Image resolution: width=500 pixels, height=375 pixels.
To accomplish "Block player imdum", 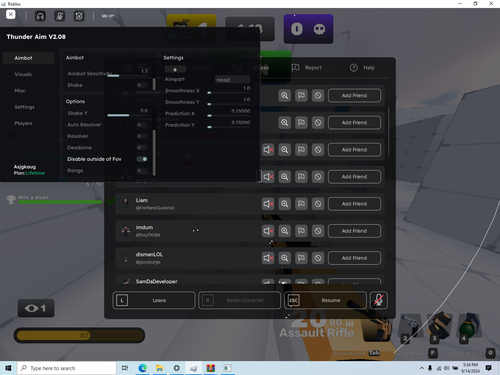I will [318, 231].
